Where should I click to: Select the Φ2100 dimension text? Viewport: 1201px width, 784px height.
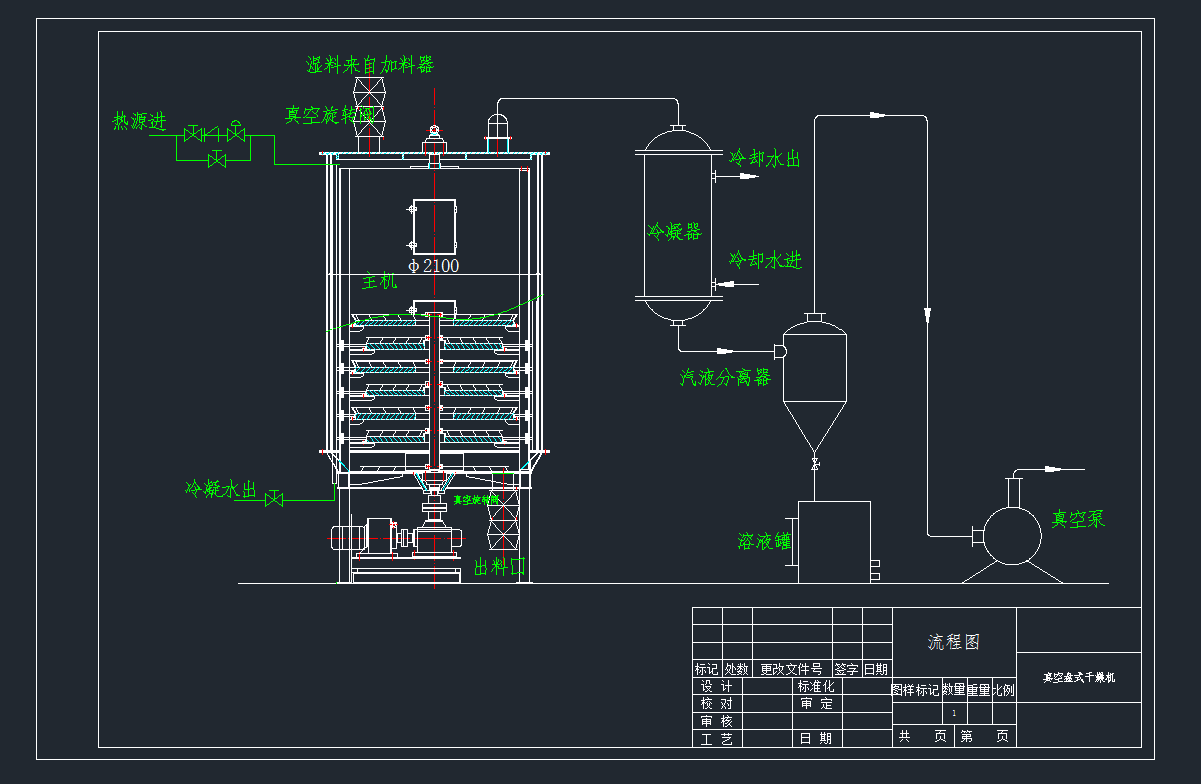coord(434,266)
